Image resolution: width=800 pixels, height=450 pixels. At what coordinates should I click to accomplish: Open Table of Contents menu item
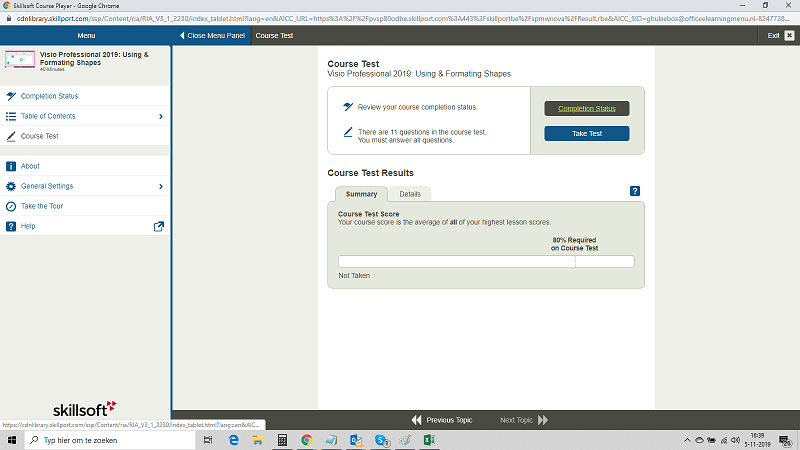point(85,116)
